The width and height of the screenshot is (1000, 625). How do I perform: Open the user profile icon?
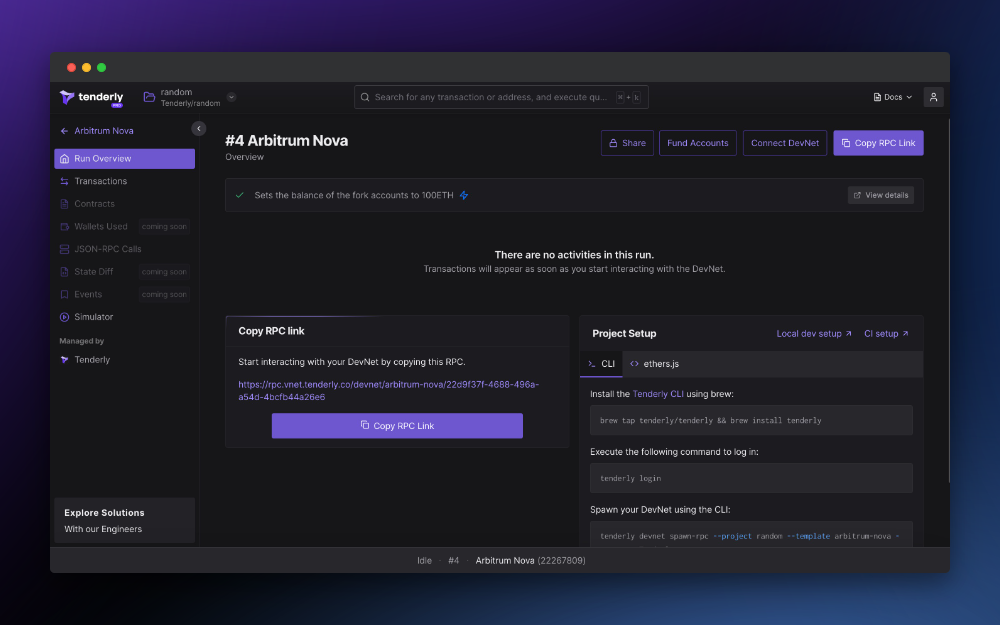click(933, 96)
